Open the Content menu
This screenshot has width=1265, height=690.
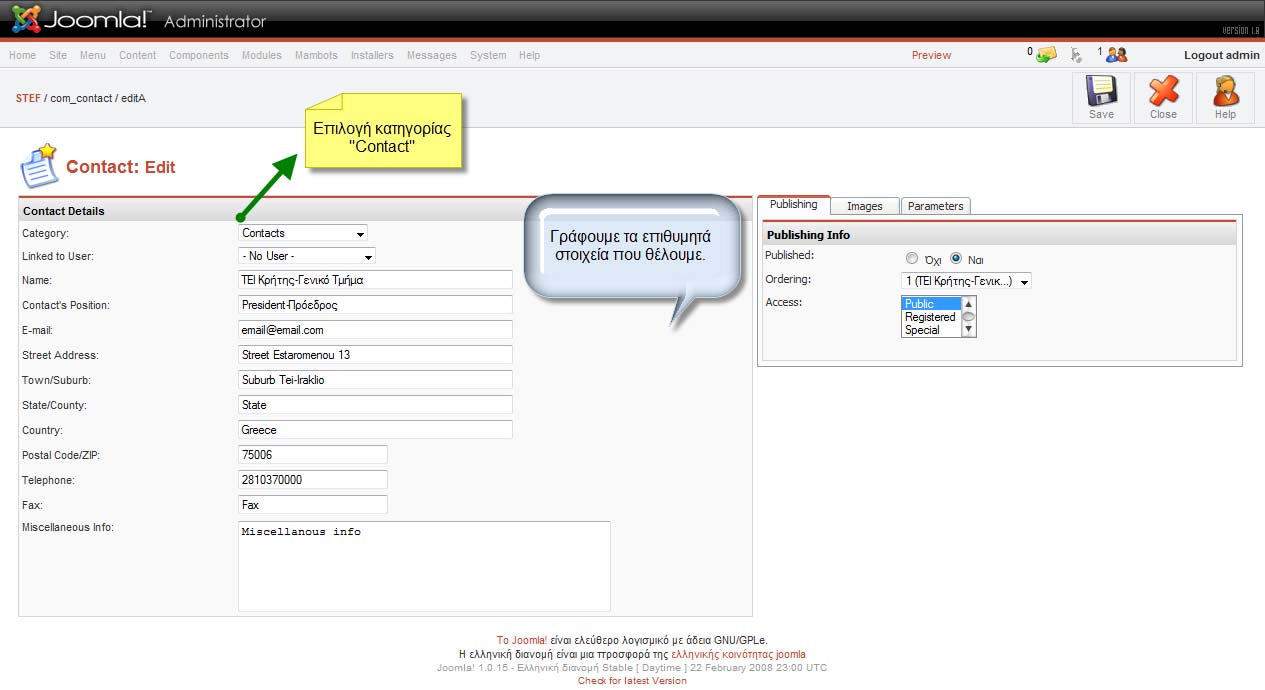click(x=137, y=55)
